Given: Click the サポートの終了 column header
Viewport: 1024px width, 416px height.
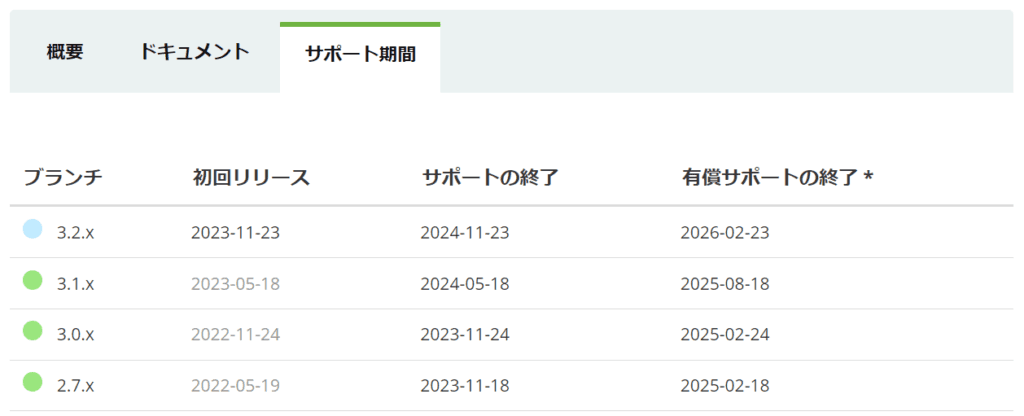Looking at the screenshot, I should click(489, 178).
